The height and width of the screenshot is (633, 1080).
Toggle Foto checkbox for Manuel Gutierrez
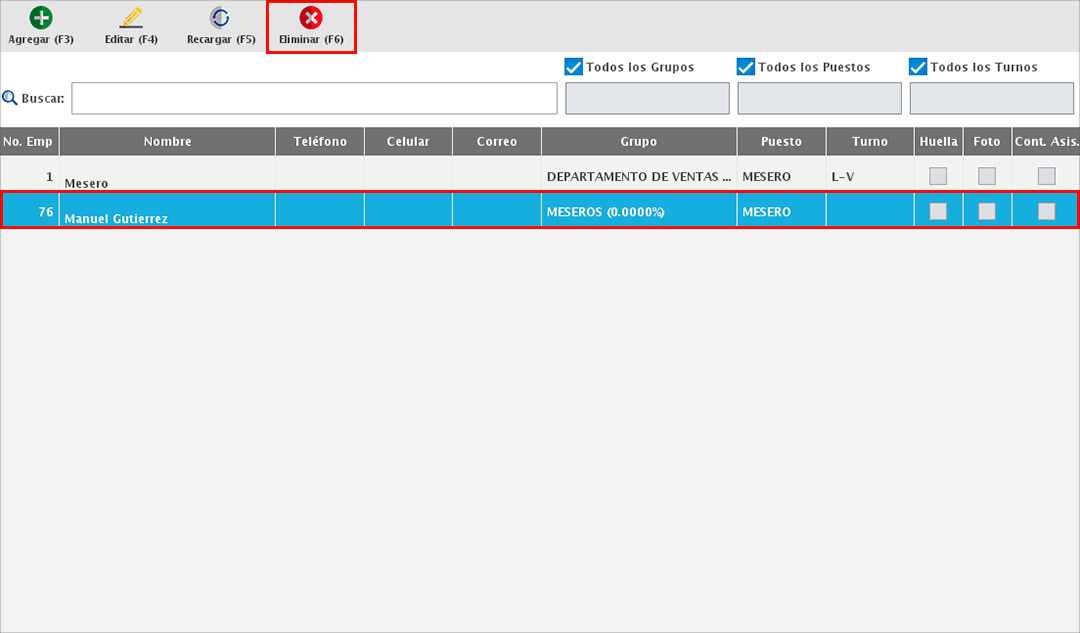tap(987, 211)
